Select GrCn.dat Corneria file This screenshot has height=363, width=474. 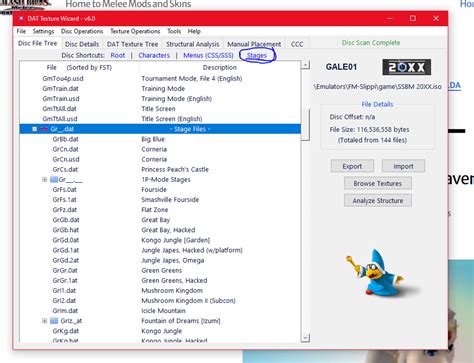click(160, 149)
